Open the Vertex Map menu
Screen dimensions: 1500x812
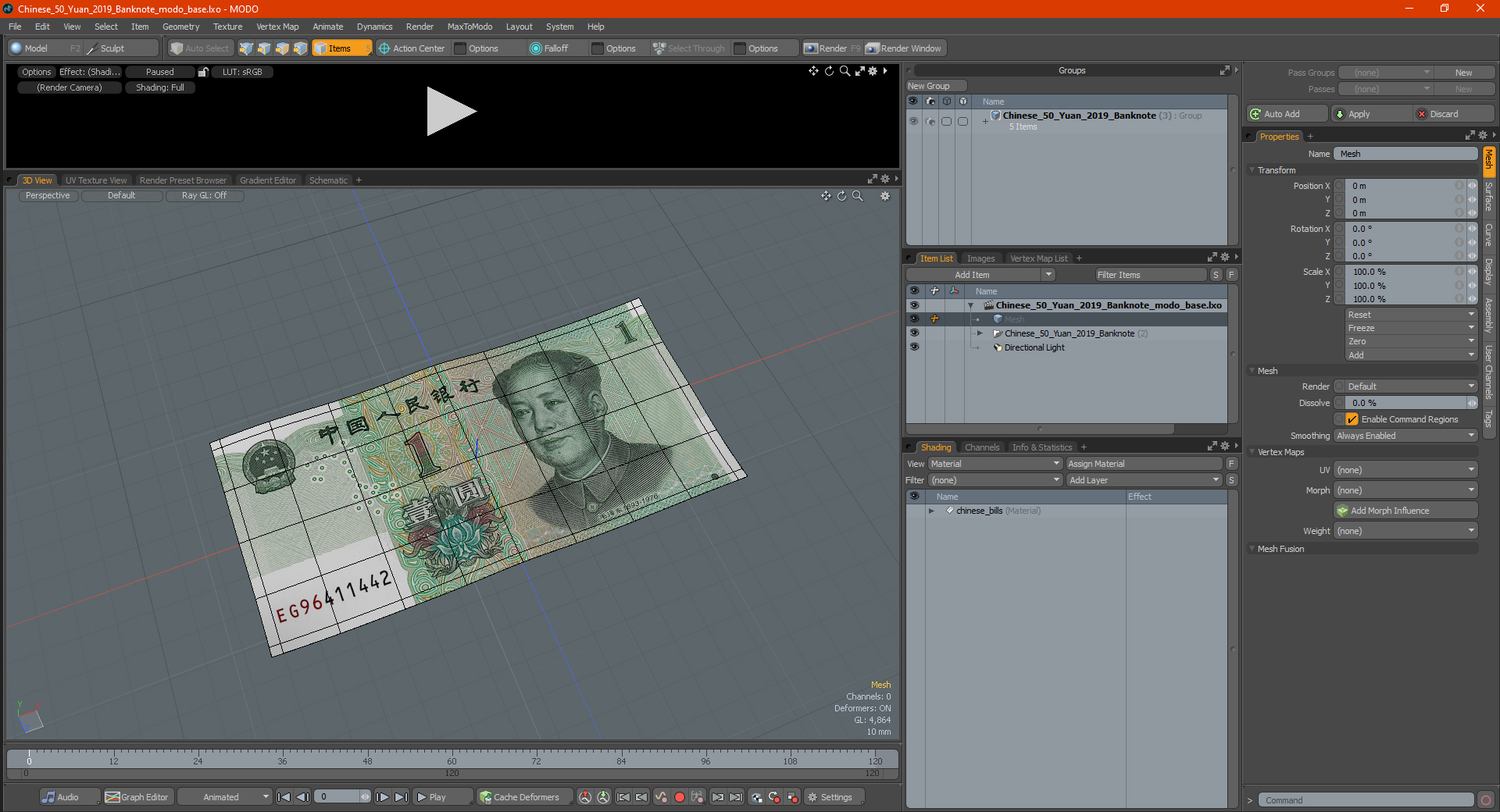[x=277, y=27]
